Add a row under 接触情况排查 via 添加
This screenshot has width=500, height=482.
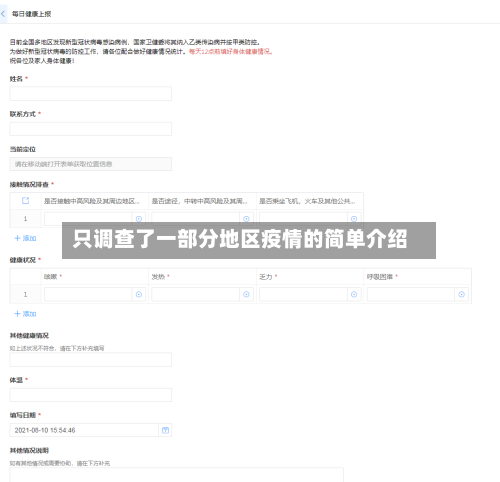pyautogui.click(x=25, y=238)
